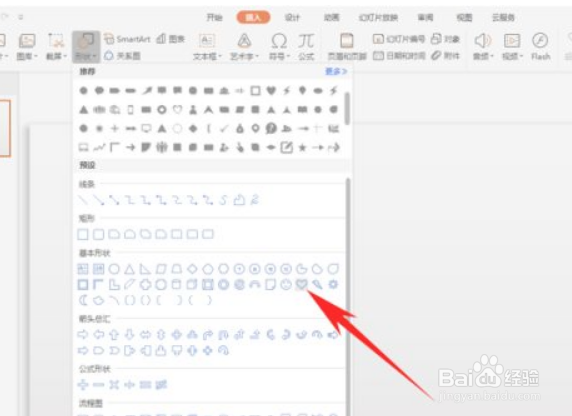The image size is (572, 416).
Task: Pick the L-shape in basic shapes
Action: (114, 284)
